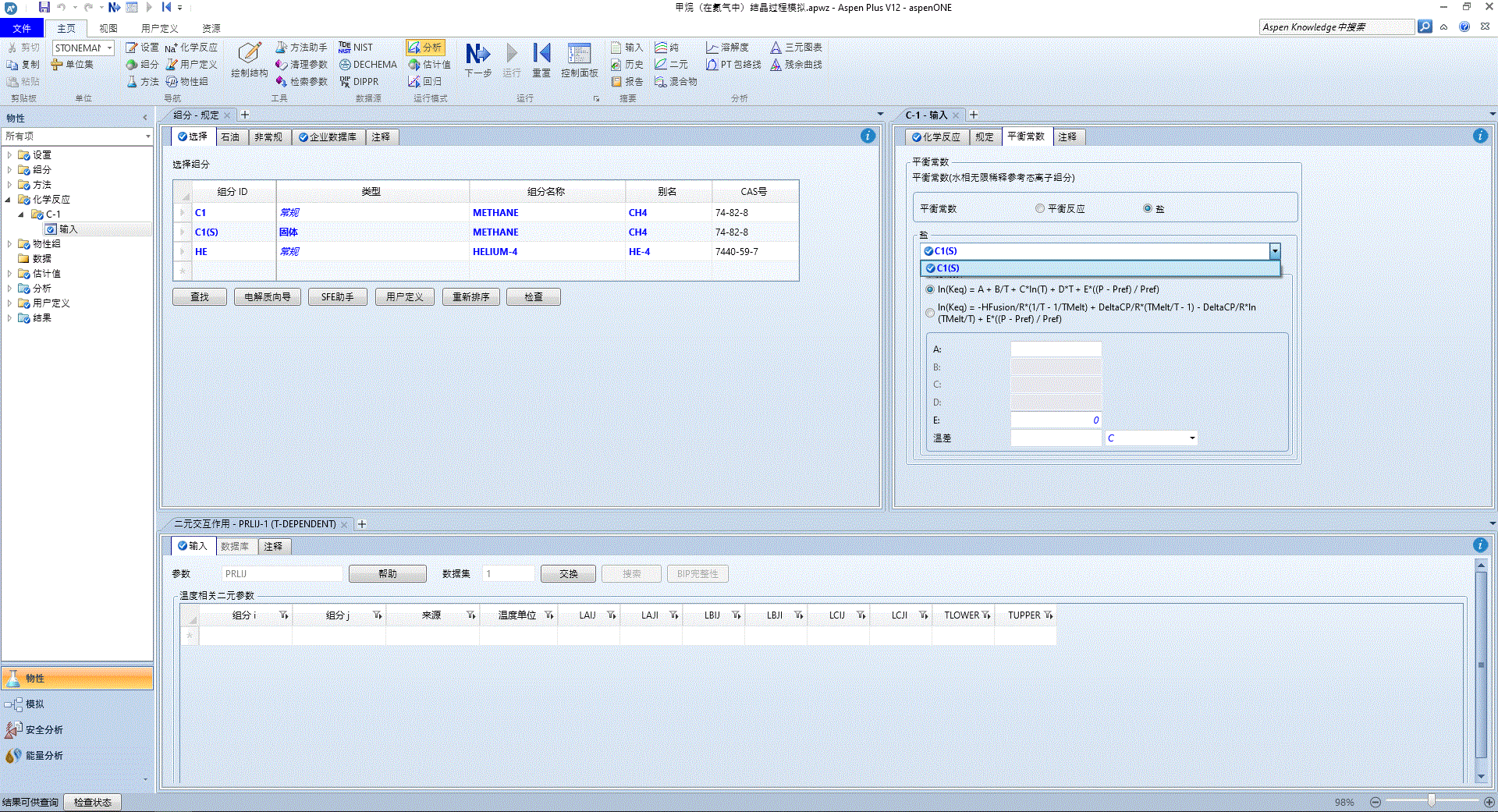Viewport: 1498px width, 812px height.
Task: Switch to the View (视图) ribbon tab
Action: (108, 28)
